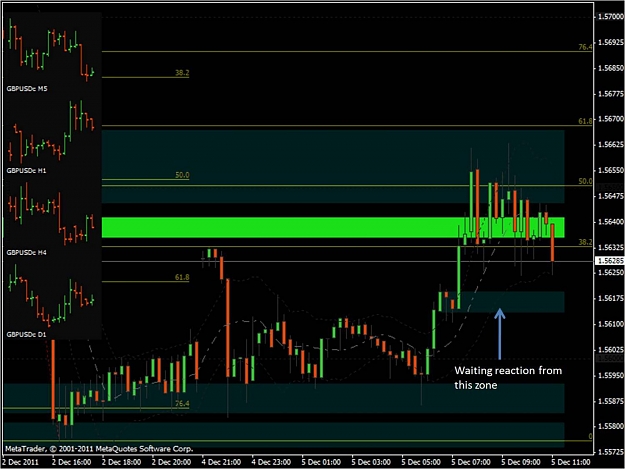This screenshot has width=625, height=469.
Task: Click the 'Waiting reaction from this zone' note
Action: 508,378
